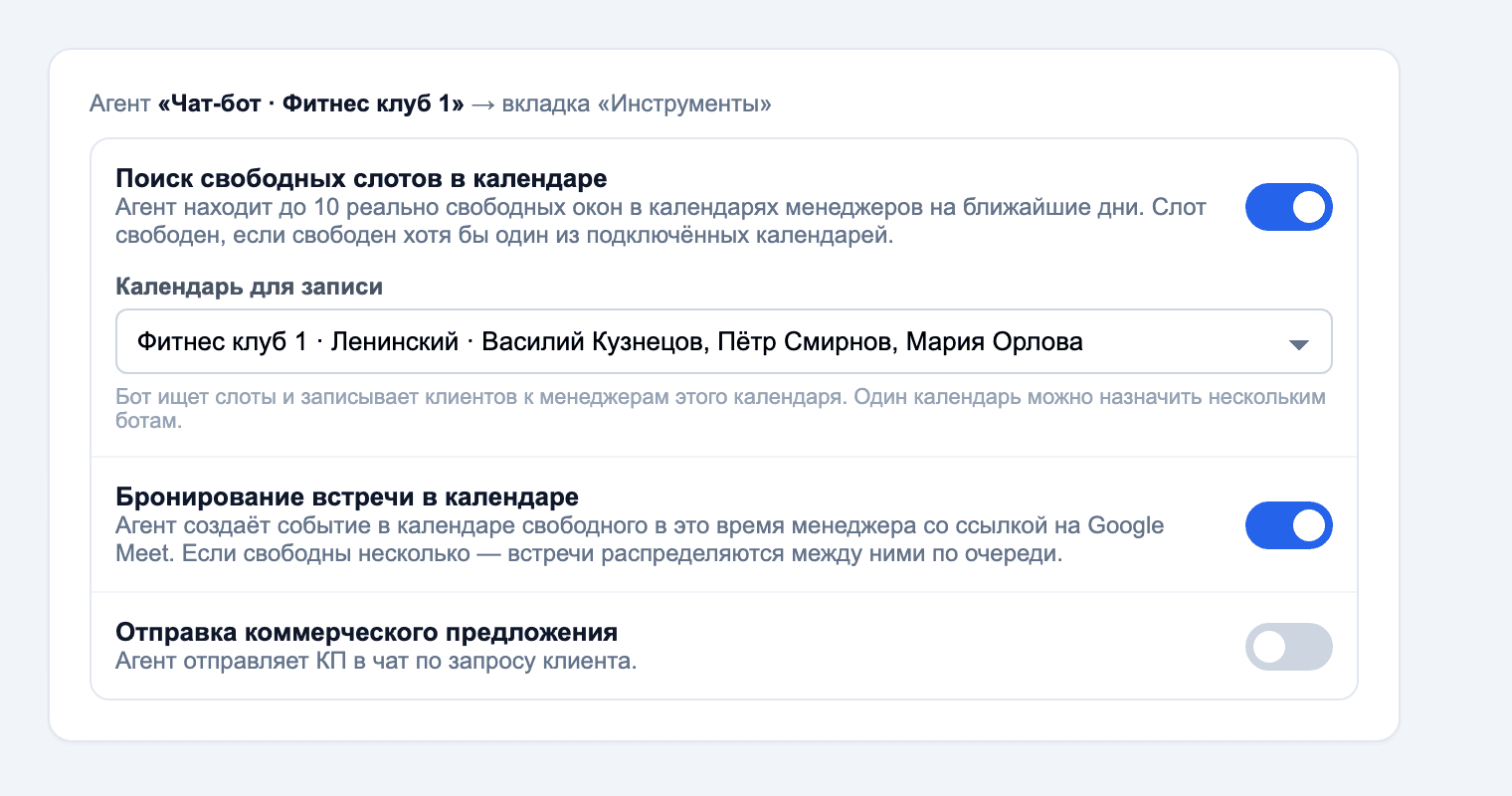
Task: Open the "Календарь для записи" dropdown
Action: click(724, 342)
